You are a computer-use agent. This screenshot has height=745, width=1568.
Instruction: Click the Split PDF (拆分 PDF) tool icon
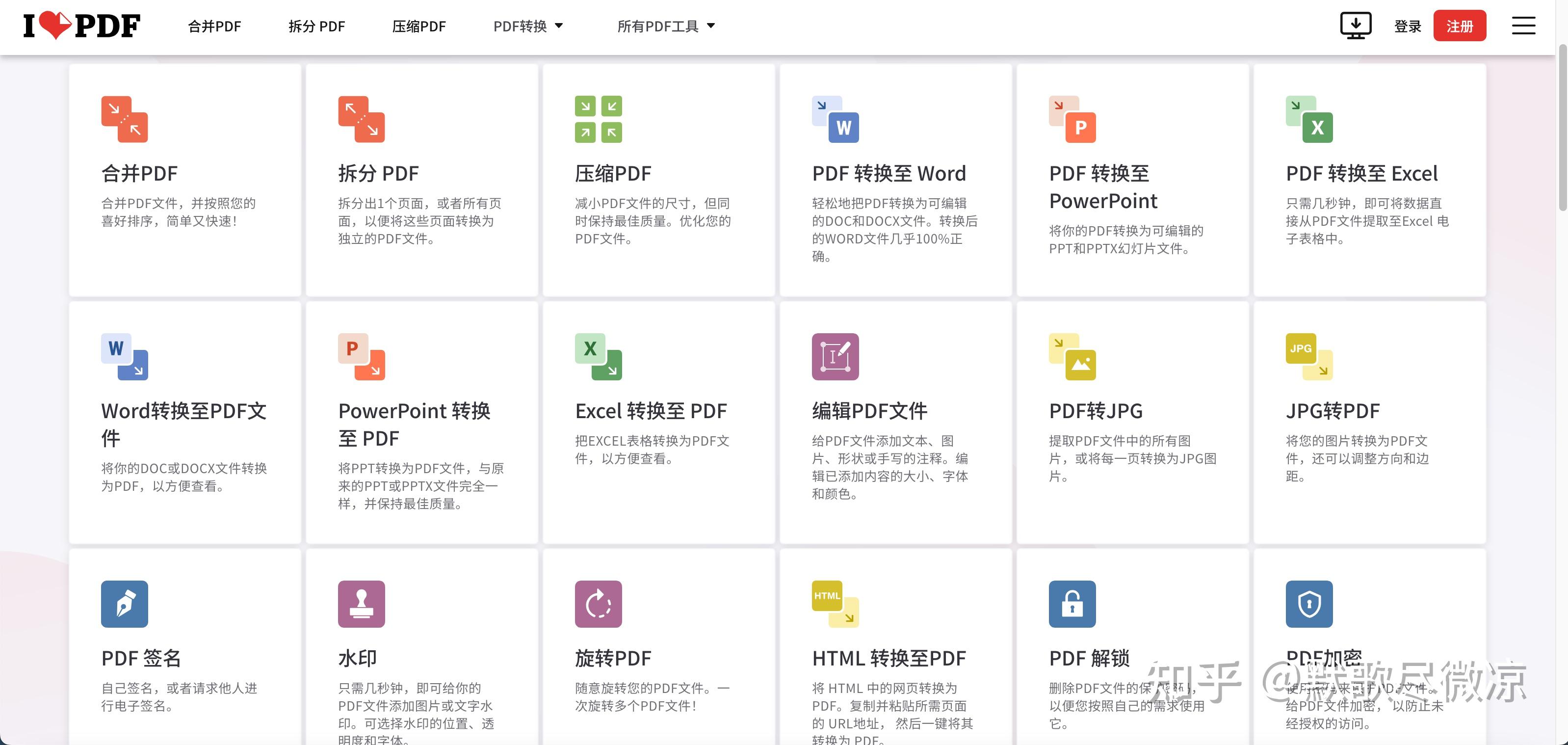coord(361,119)
